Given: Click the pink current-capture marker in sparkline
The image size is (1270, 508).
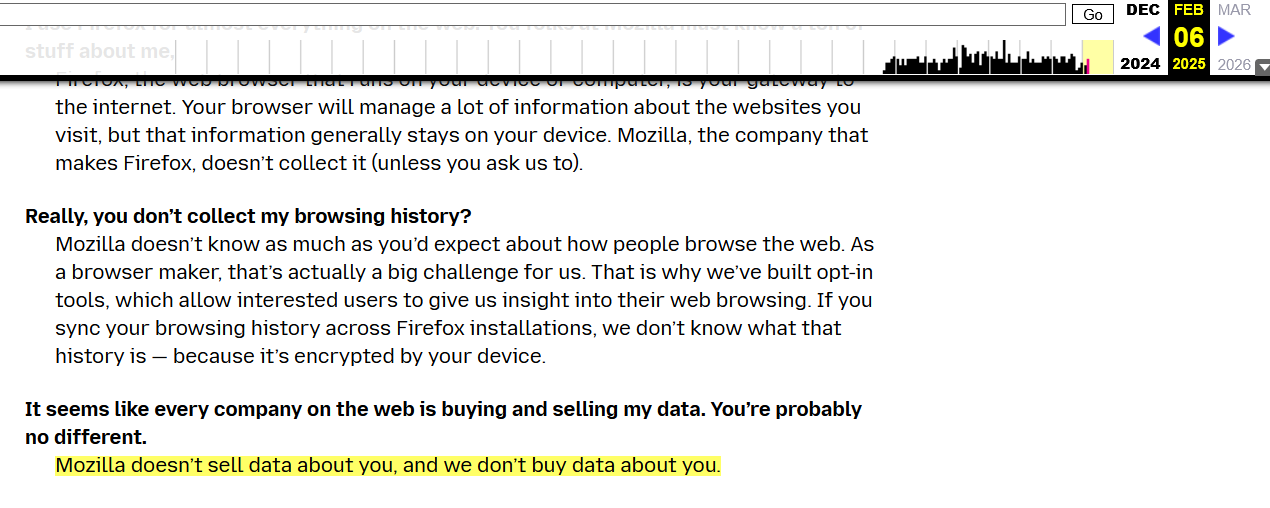Looking at the screenshot, I should click(1087, 67).
